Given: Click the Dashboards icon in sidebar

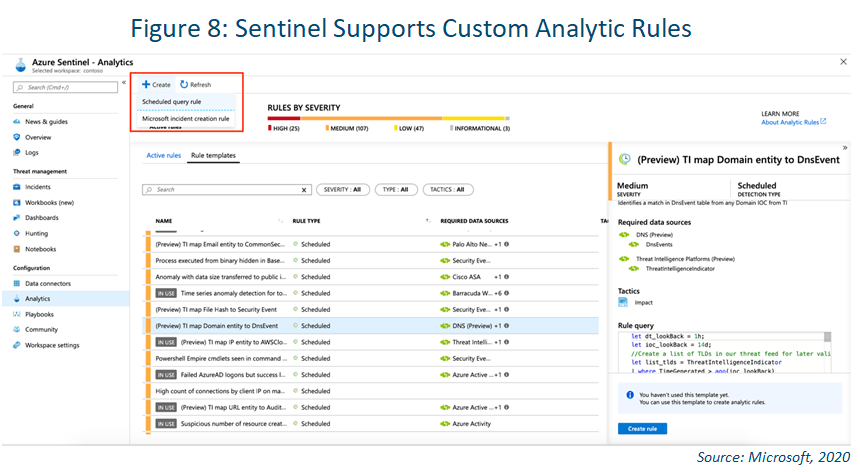Looking at the screenshot, I should point(16,218).
